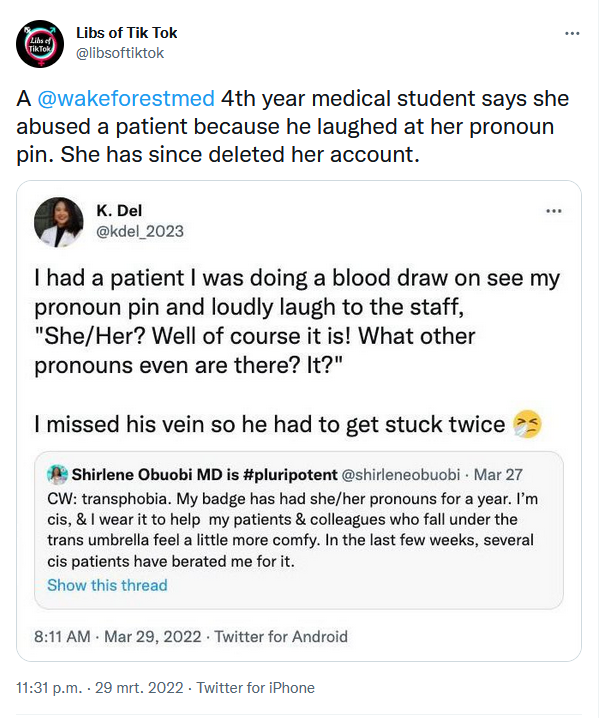Click the 'Twitter for iPhone' source label
The width and height of the screenshot is (609, 718).
coord(256,688)
